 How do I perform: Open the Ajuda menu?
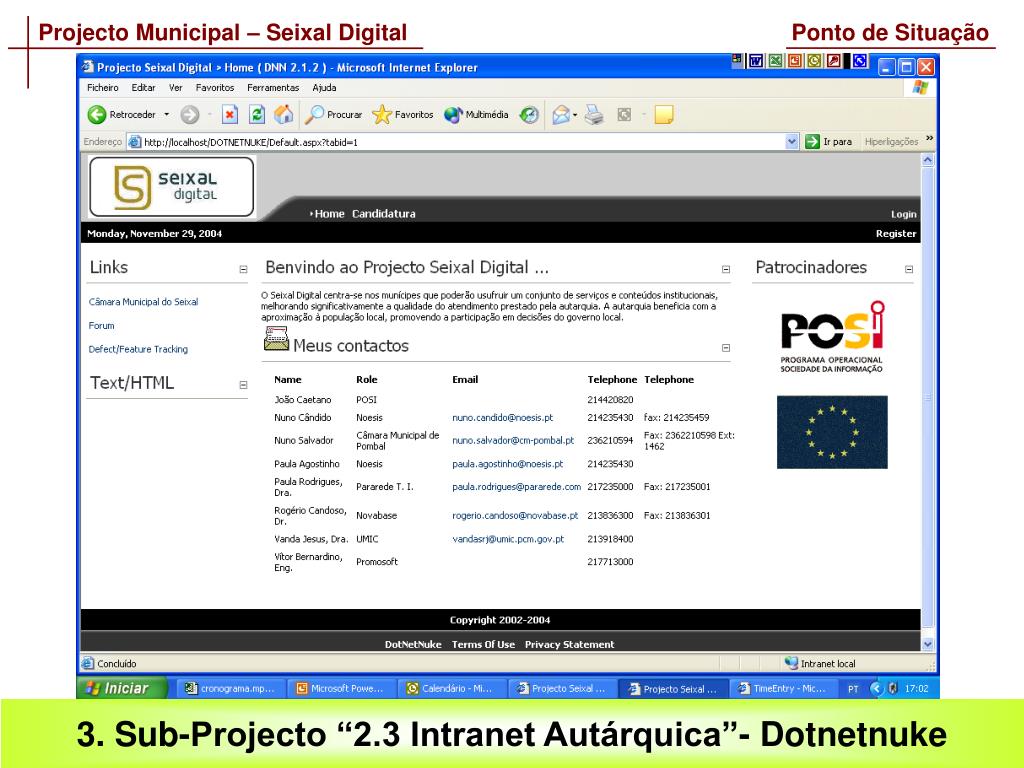pos(324,88)
